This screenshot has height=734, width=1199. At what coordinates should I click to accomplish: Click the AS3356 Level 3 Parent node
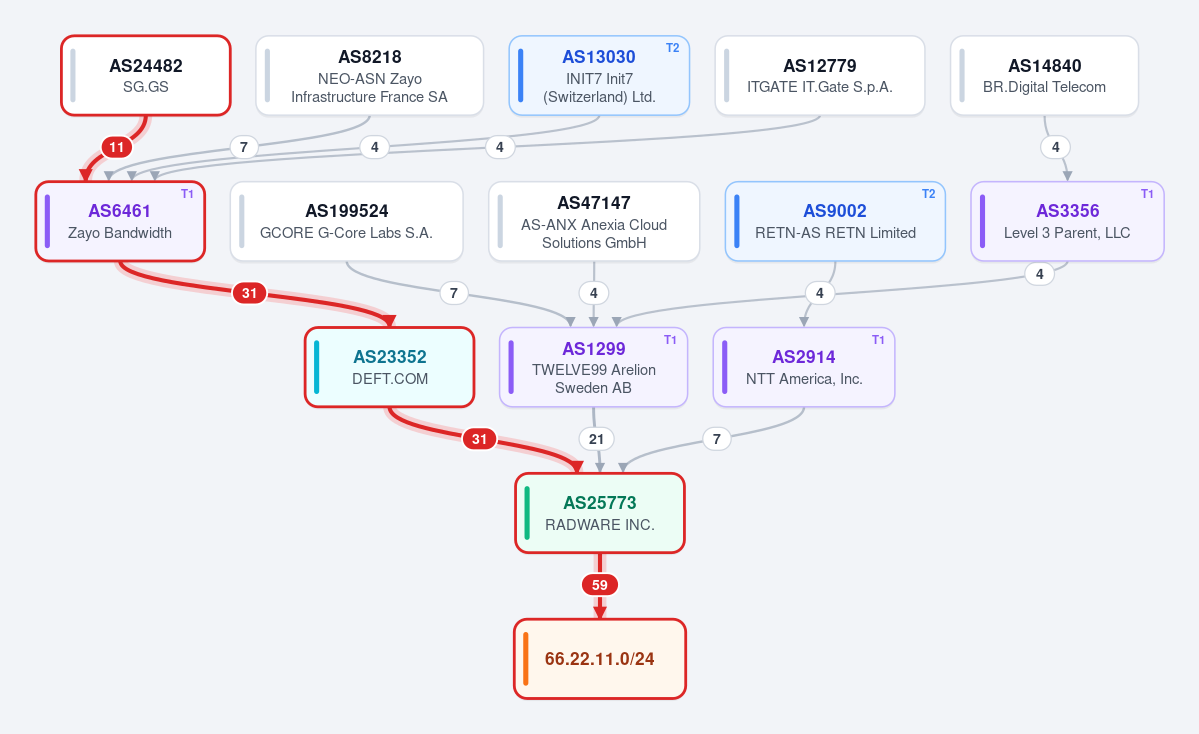(x=1067, y=222)
